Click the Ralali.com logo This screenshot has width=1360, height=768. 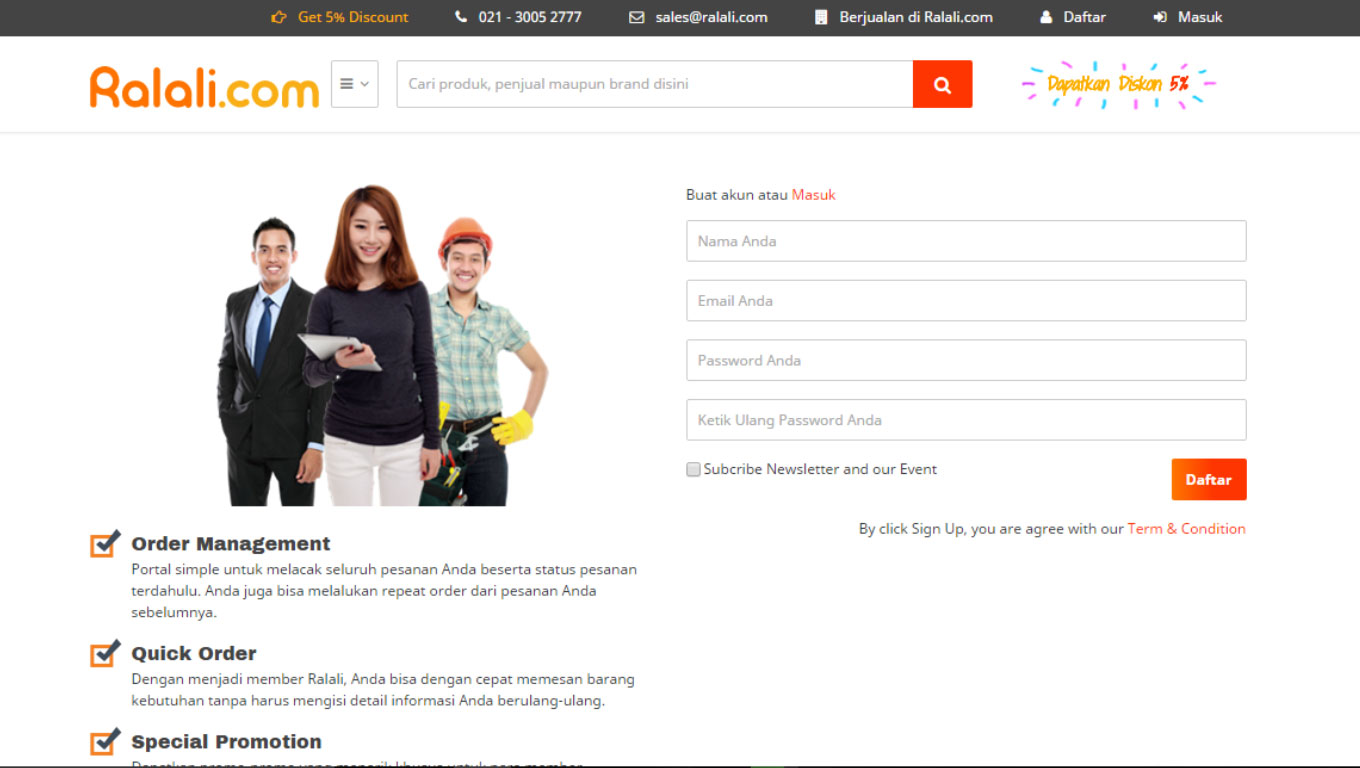click(203, 84)
